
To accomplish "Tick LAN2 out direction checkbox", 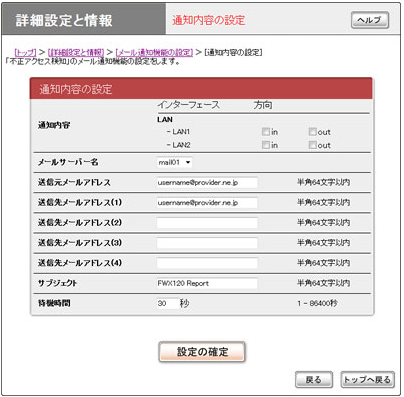I will [x=312, y=145].
